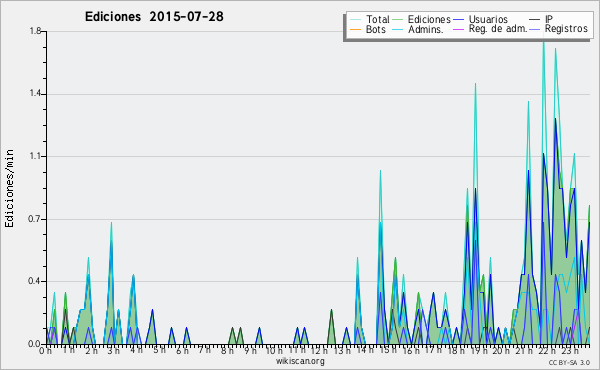Click the '12 h' x-axis label
This screenshot has height=370, width=600.
click(x=319, y=350)
